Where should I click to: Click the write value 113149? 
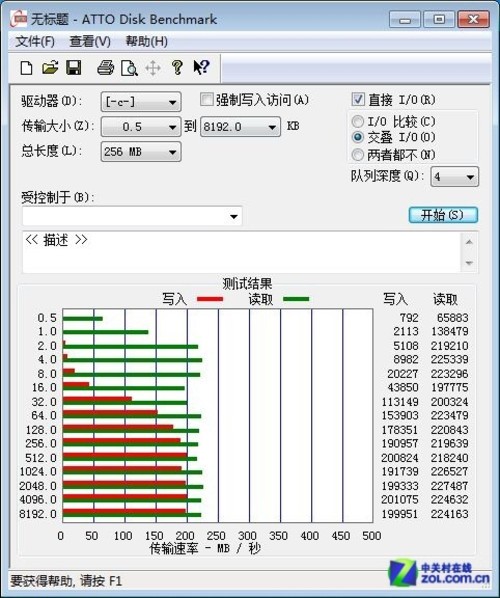tap(400, 402)
